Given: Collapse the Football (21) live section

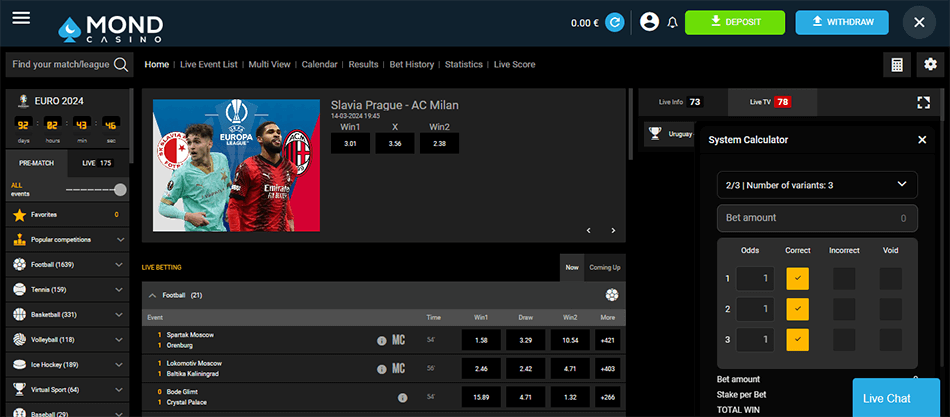Looking at the screenshot, I should (153, 295).
